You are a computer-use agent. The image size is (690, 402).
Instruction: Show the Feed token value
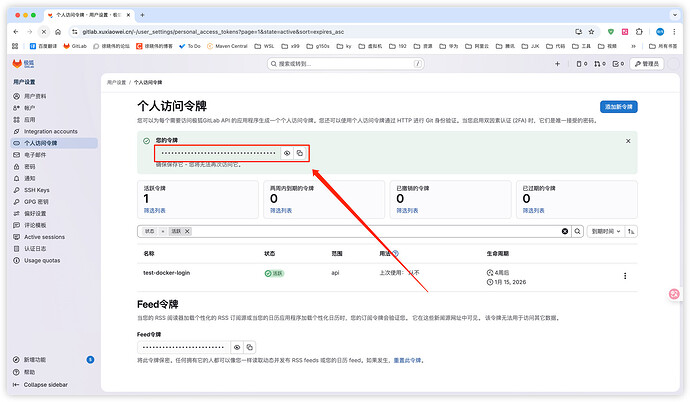click(236, 346)
